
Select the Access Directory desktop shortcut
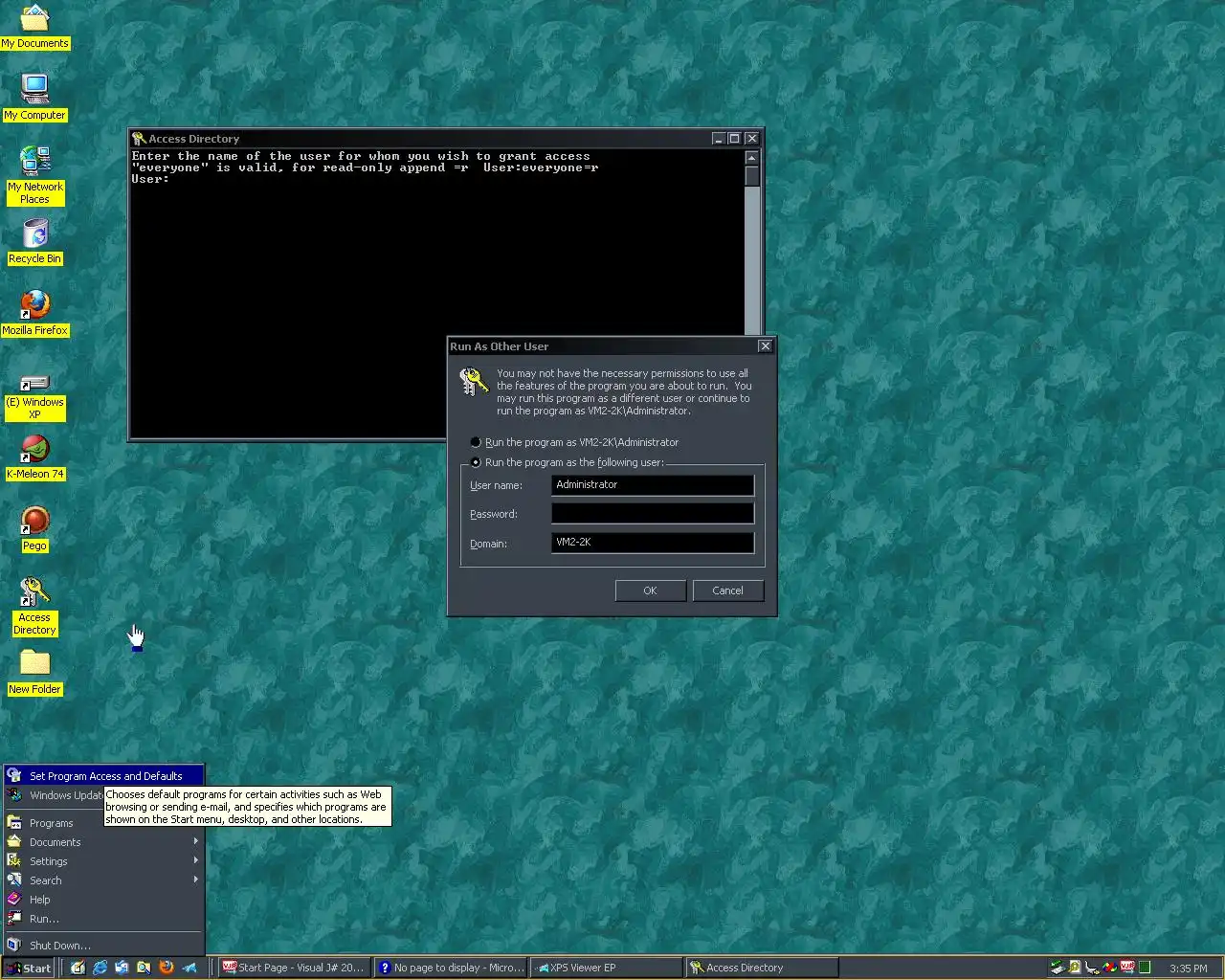coord(34,605)
